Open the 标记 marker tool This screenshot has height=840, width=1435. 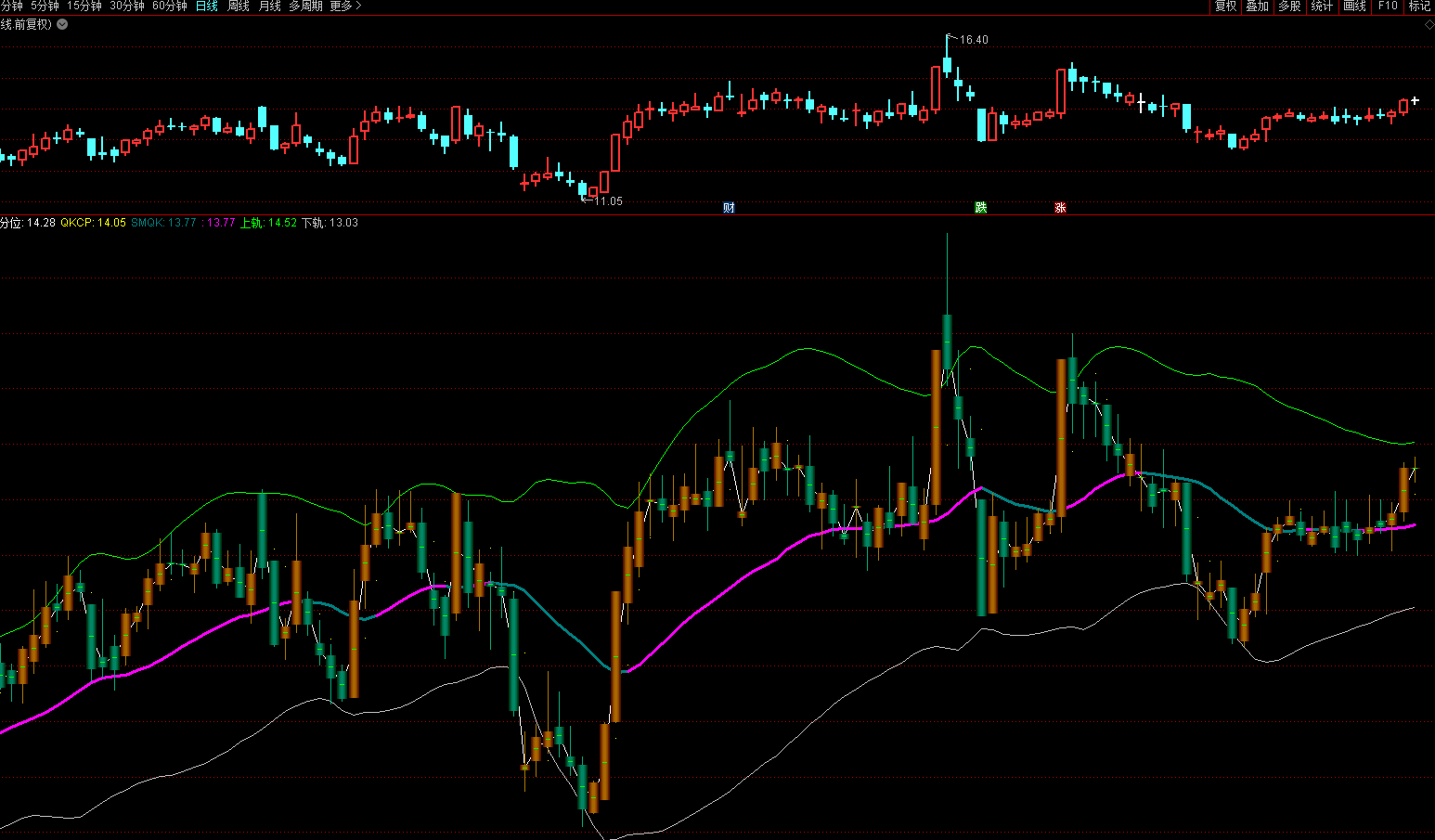[x=1419, y=6]
